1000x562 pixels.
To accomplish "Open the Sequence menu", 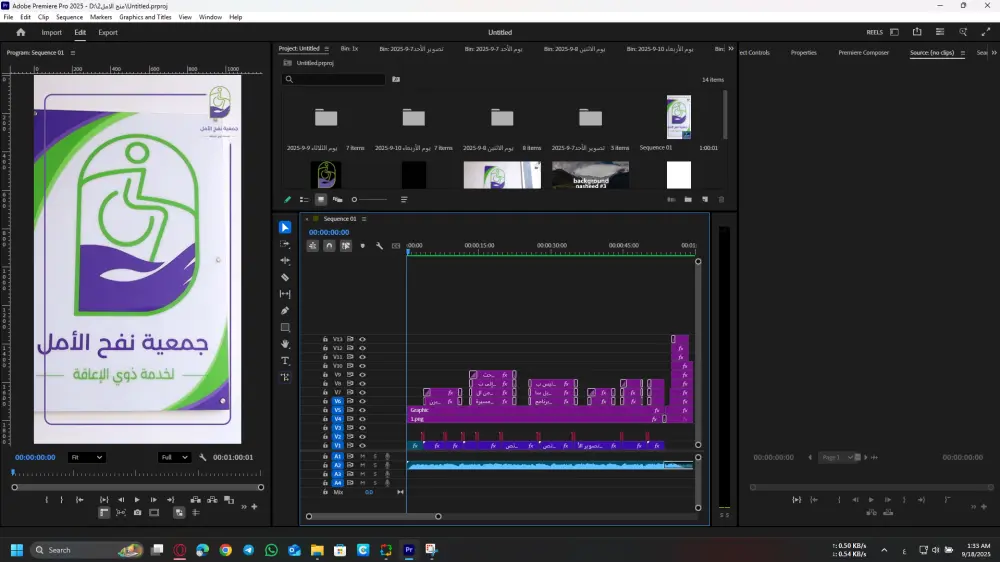I will (69, 17).
